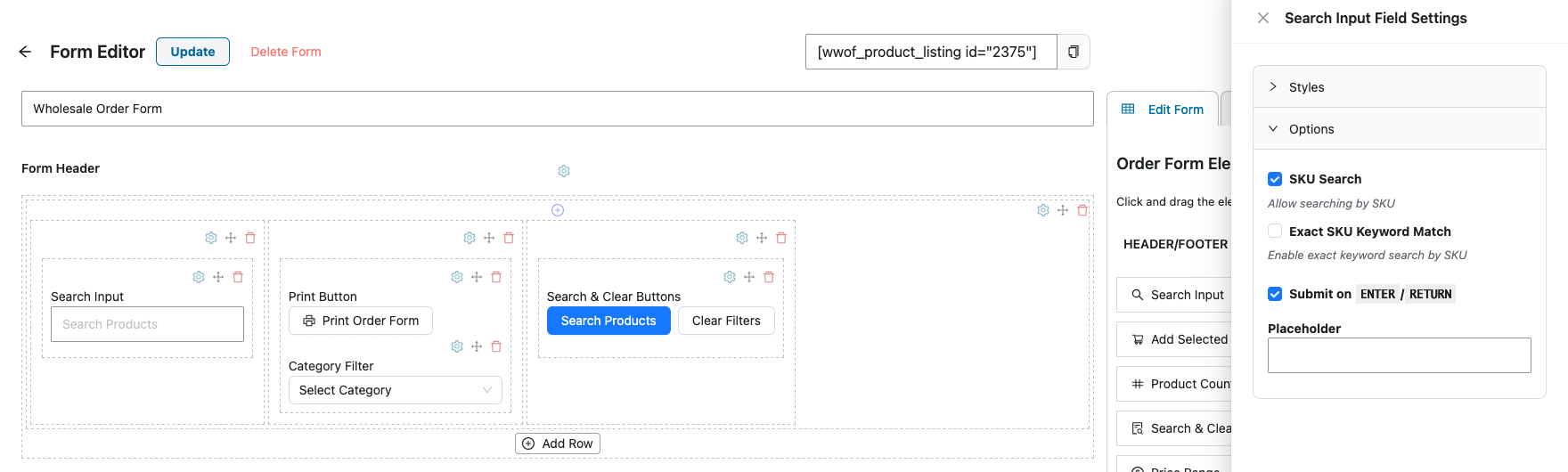Delete the second column containing Print Button
The height and width of the screenshot is (472, 1568).
point(509,238)
